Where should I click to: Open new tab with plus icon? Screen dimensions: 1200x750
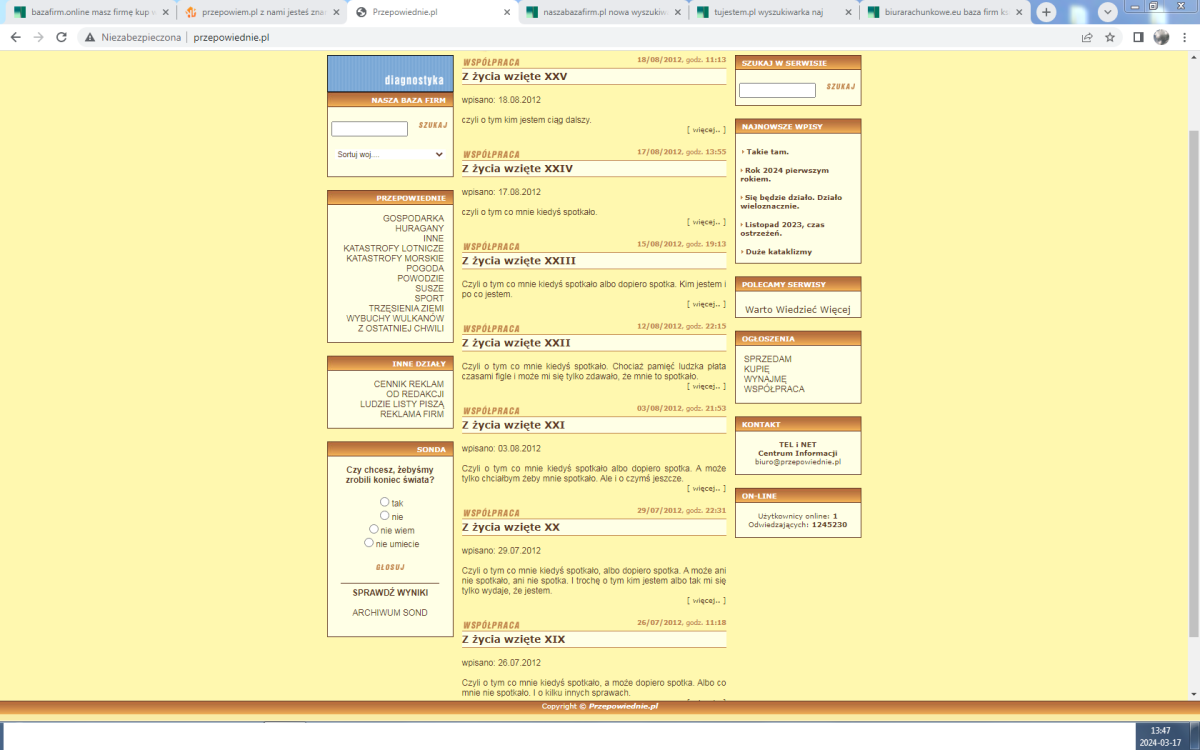1046,12
